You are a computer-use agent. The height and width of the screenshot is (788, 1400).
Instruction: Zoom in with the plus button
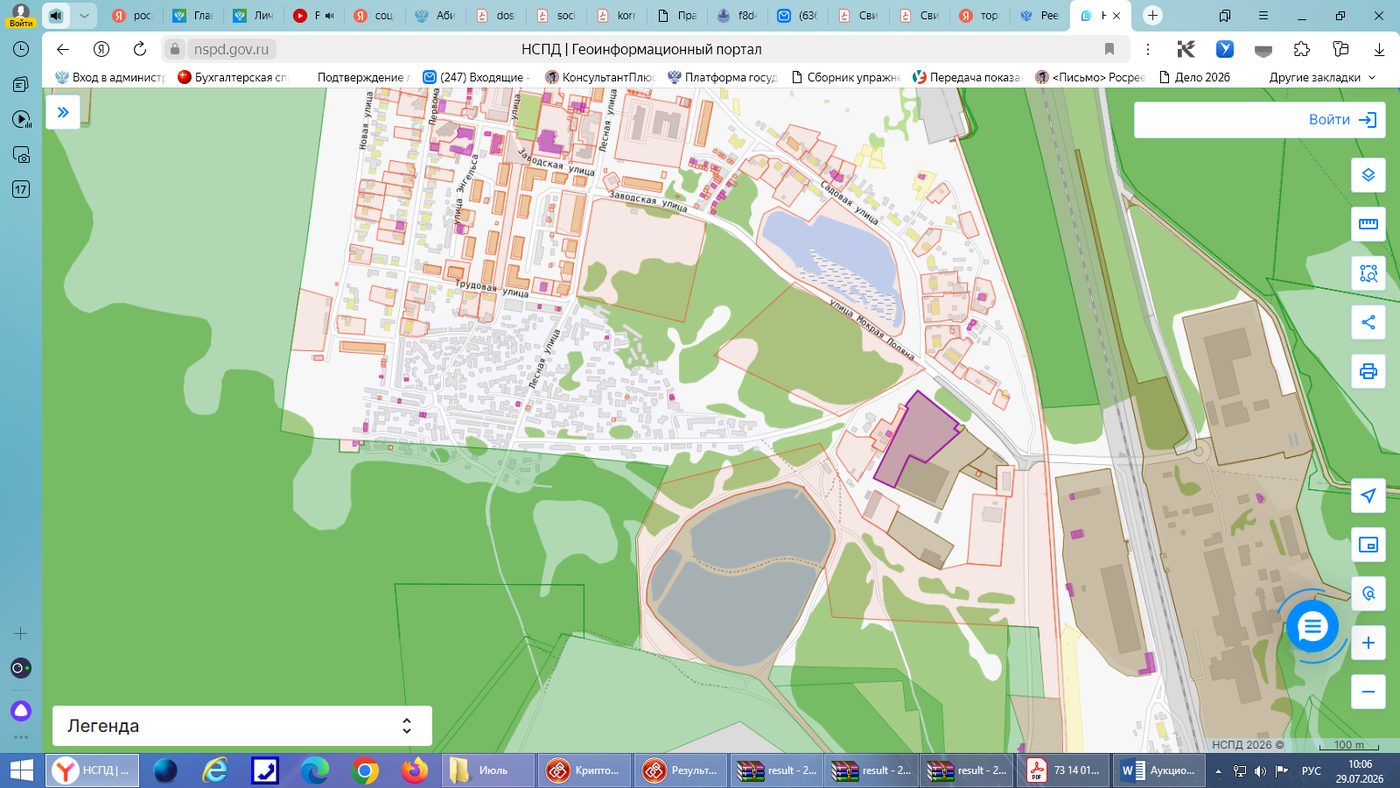pos(1368,644)
